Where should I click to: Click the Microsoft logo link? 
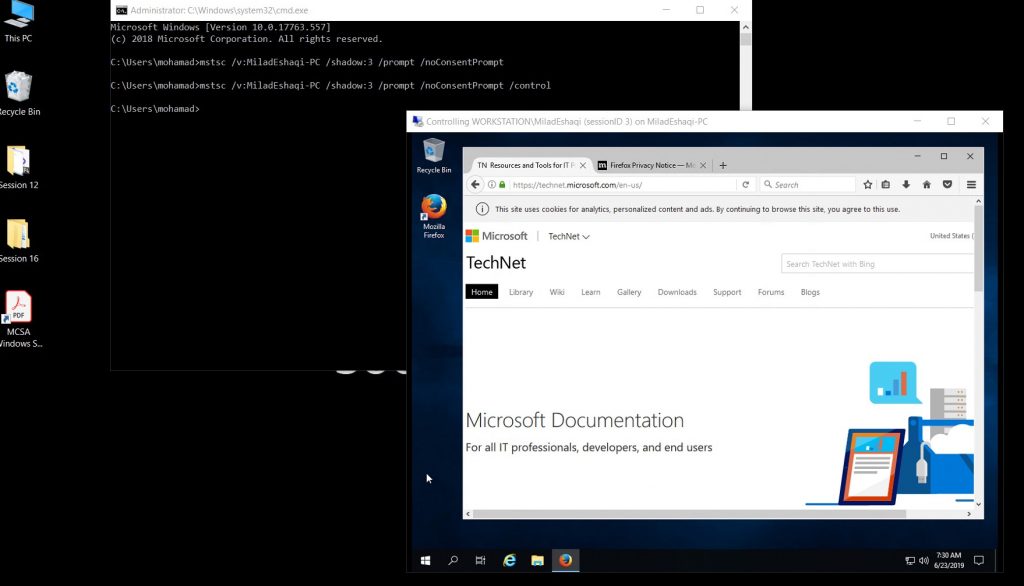point(496,236)
